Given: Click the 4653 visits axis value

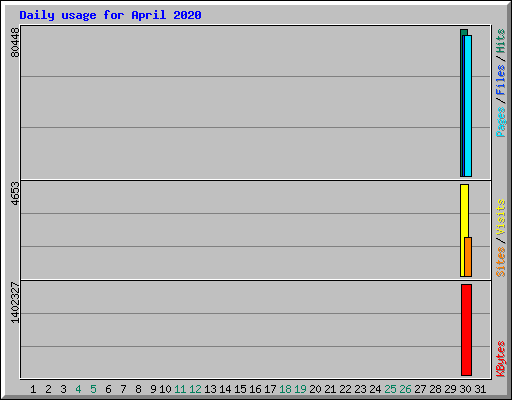Looking at the screenshot, I should 15,193.
